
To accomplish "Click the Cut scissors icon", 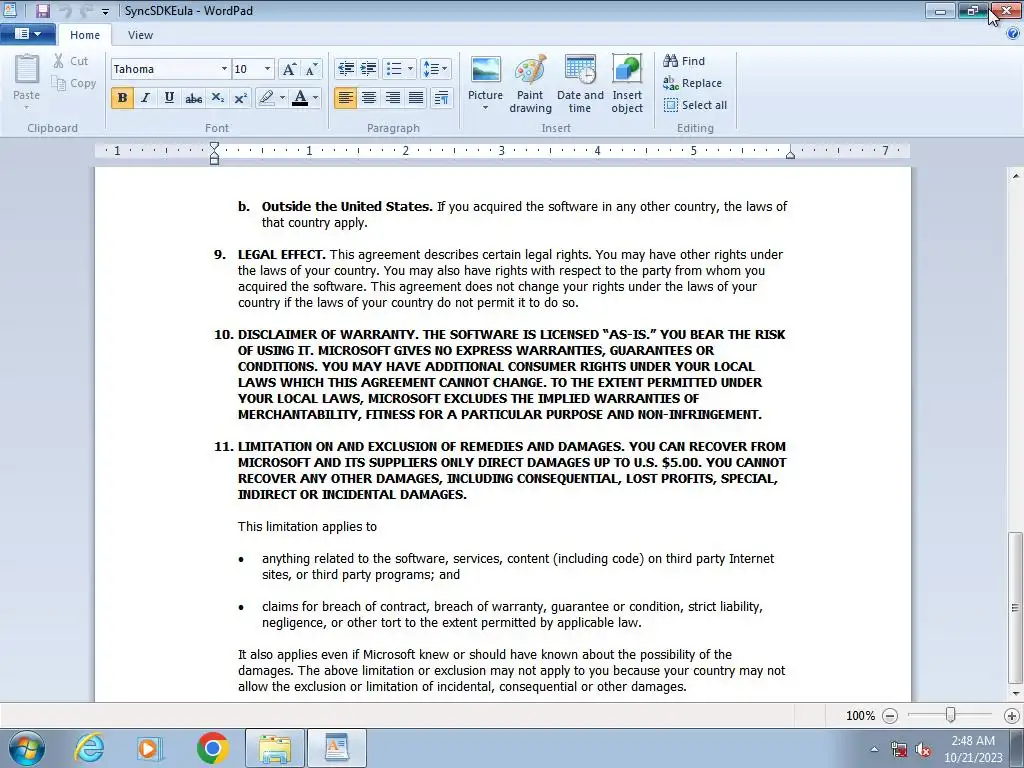I will tap(59, 61).
